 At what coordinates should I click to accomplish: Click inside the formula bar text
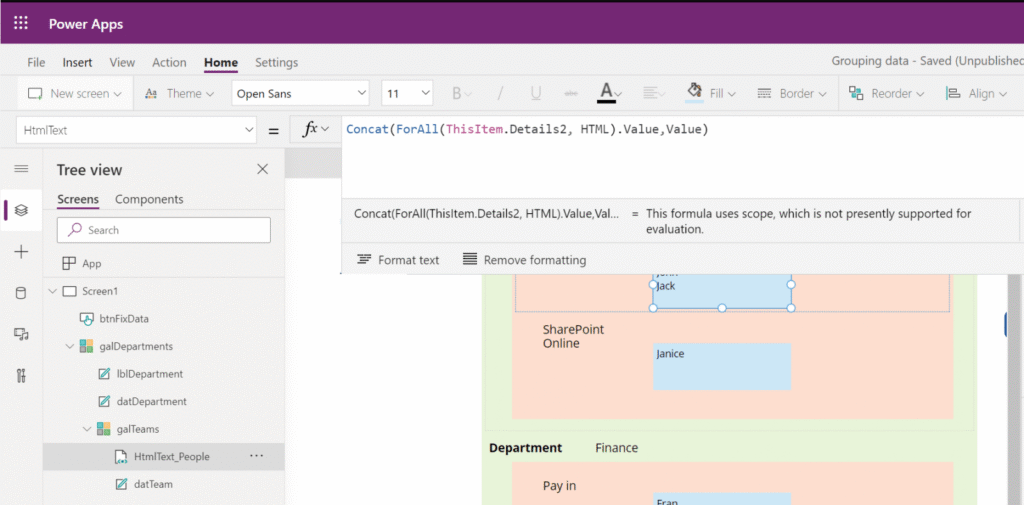point(527,129)
